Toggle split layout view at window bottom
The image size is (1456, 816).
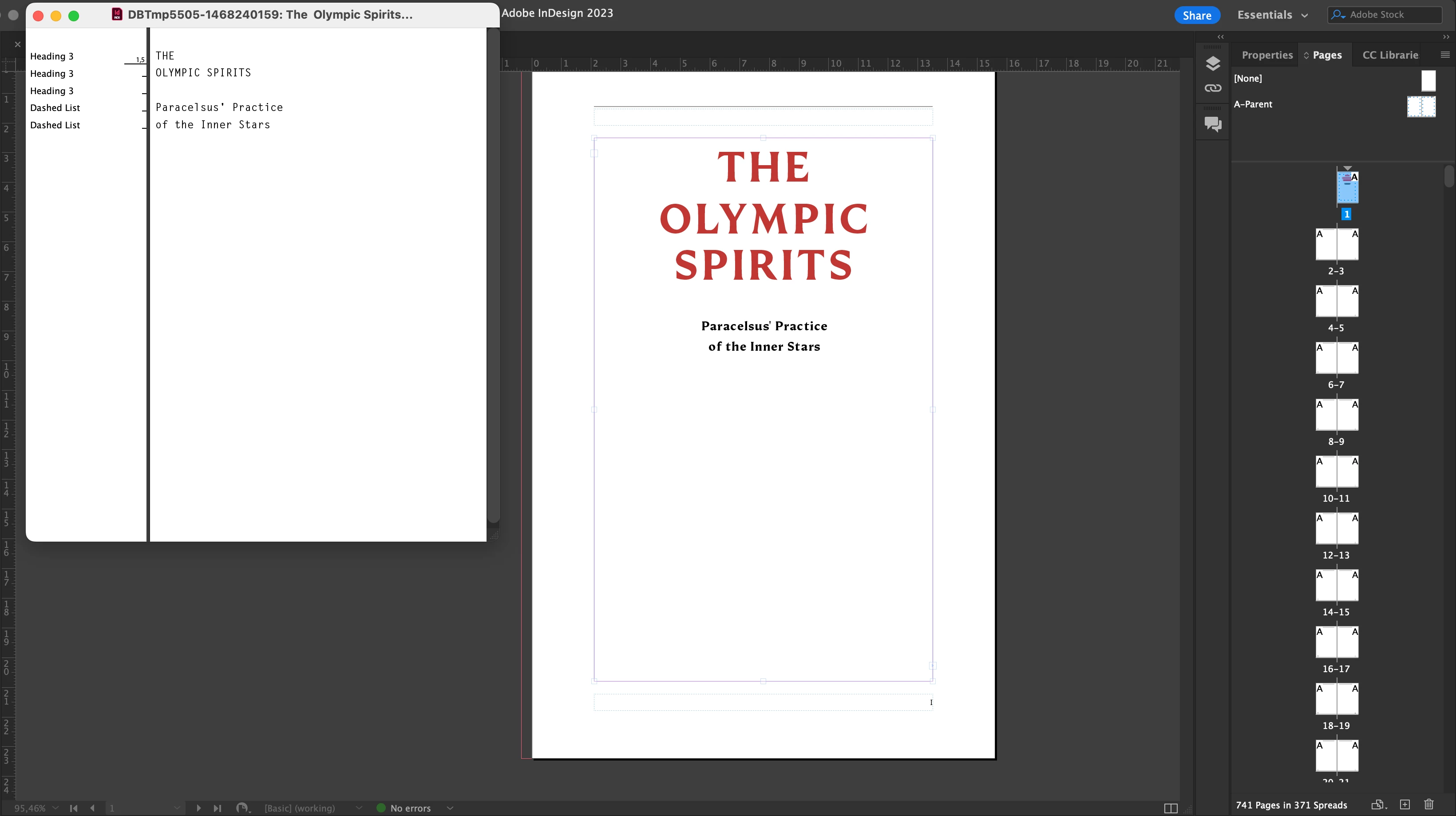click(x=1171, y=808)
